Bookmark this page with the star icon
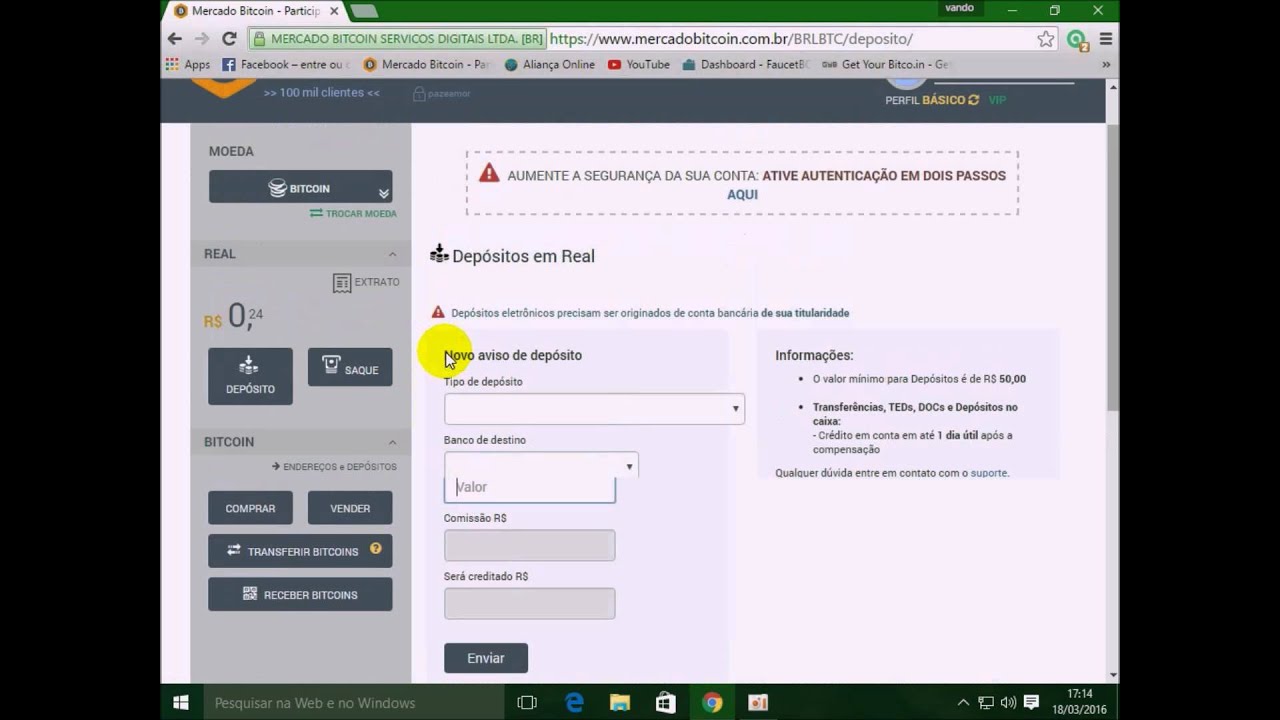Image resolution: width=1280 pixels, height=720 pixels. point(1045,39)
